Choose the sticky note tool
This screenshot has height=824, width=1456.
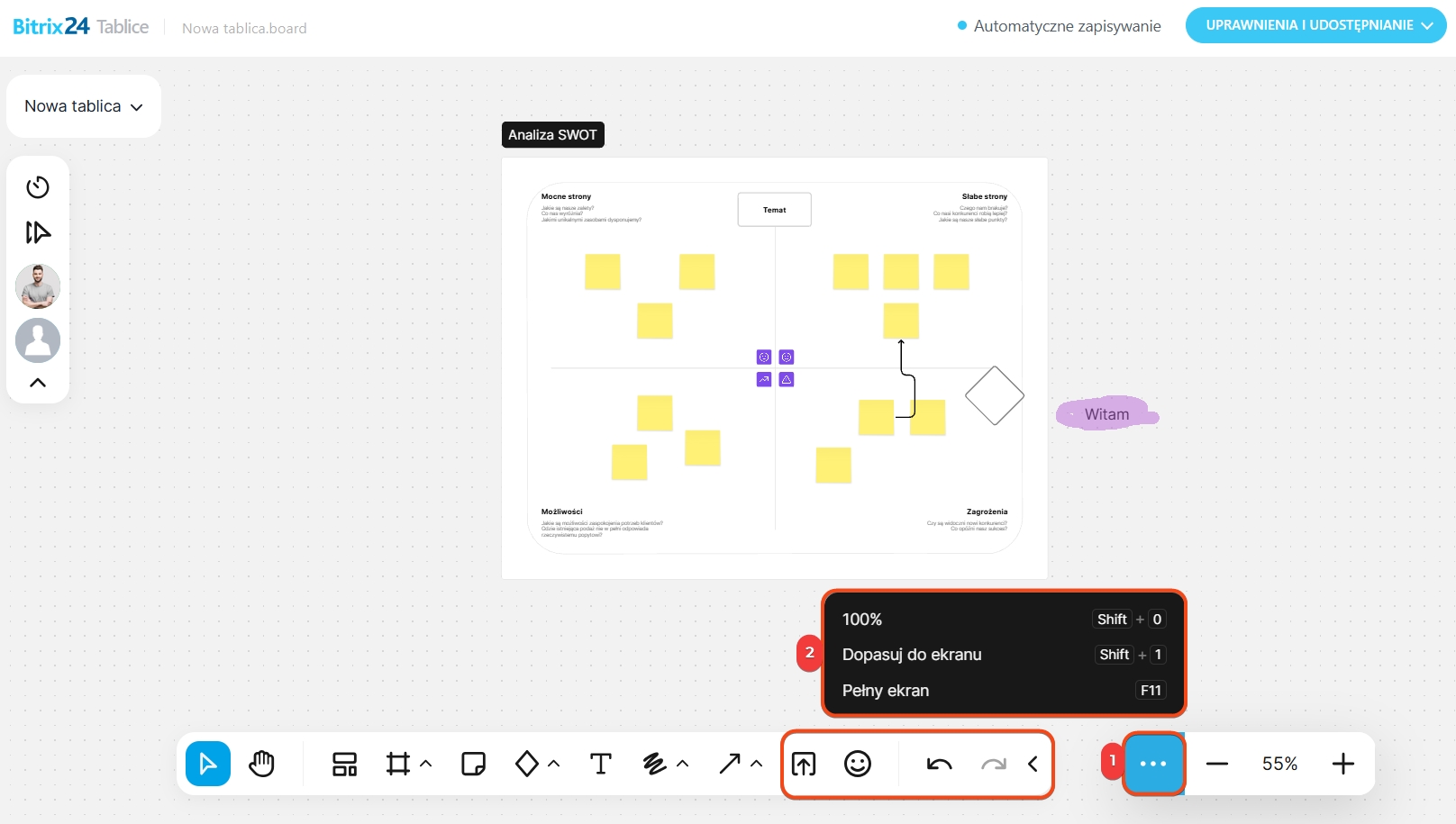point(473,764)
